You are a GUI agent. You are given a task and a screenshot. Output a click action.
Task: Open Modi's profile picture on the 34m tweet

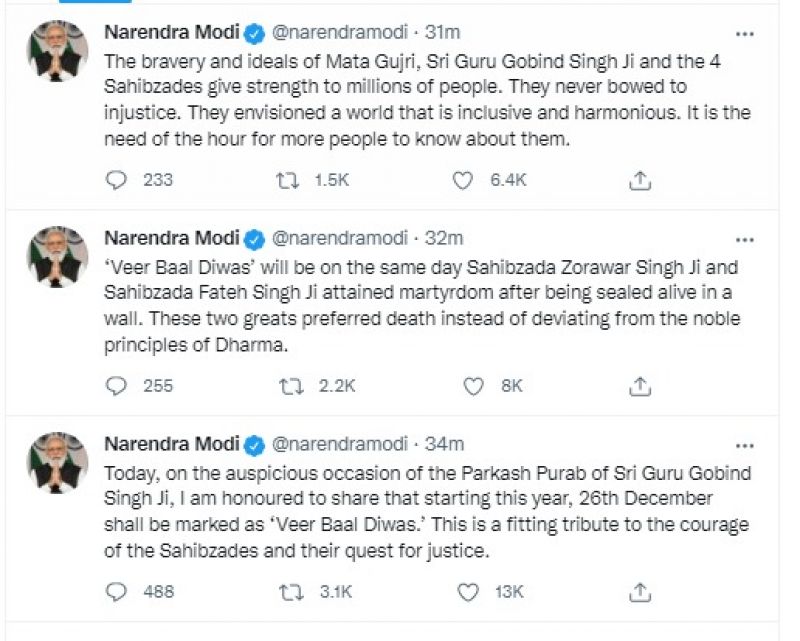pos(57,460)
